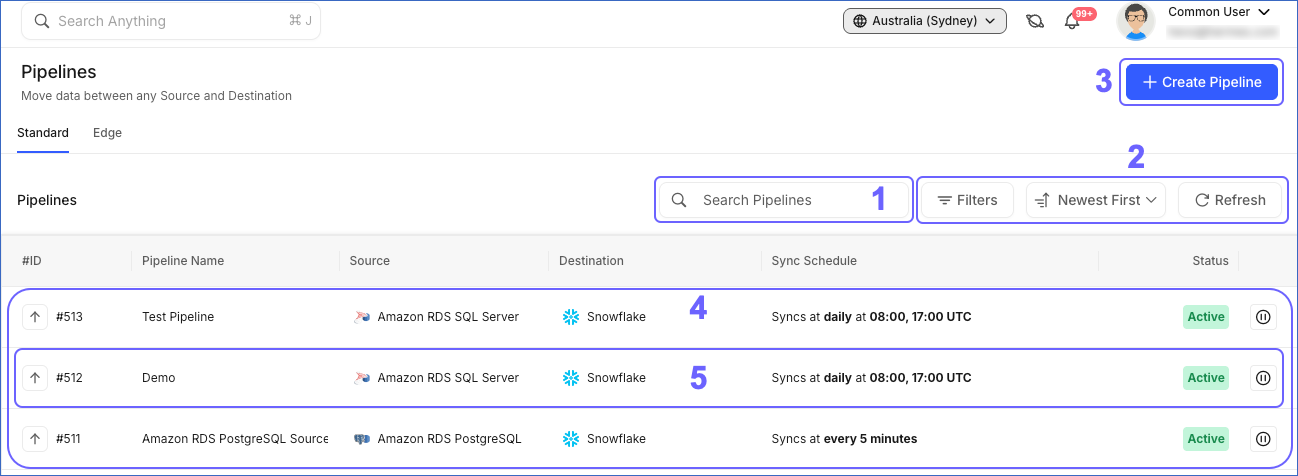Click 'Syncs at every 5 minutes' schedule

tap(844, 439)
